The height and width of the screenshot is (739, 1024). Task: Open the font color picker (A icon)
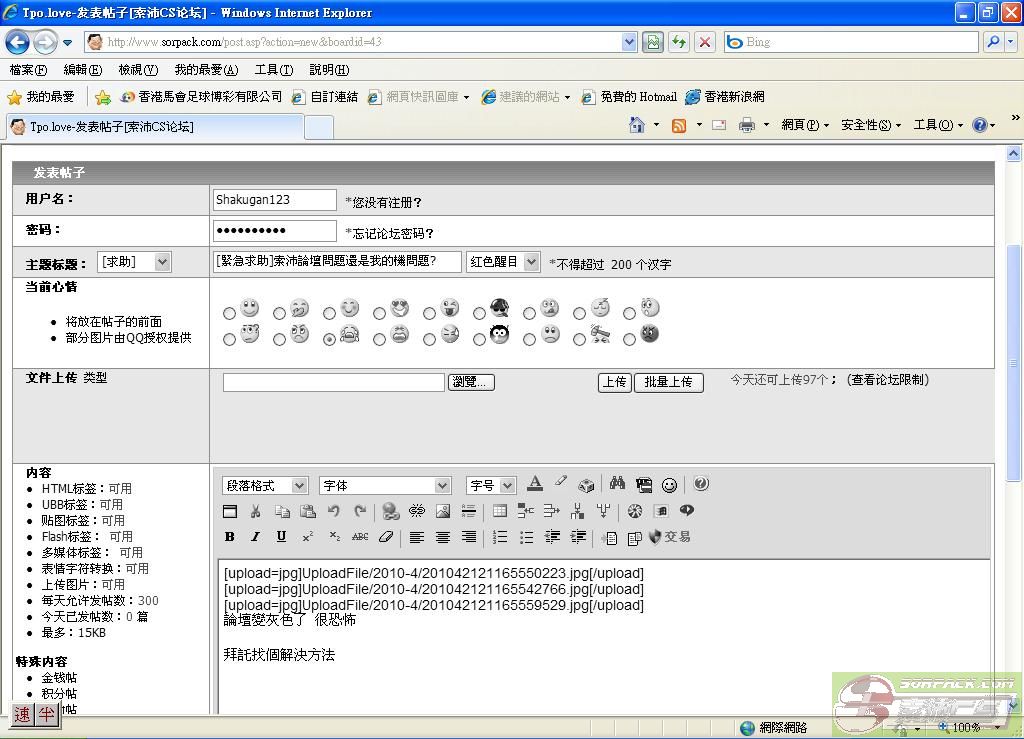coord(535,484)
